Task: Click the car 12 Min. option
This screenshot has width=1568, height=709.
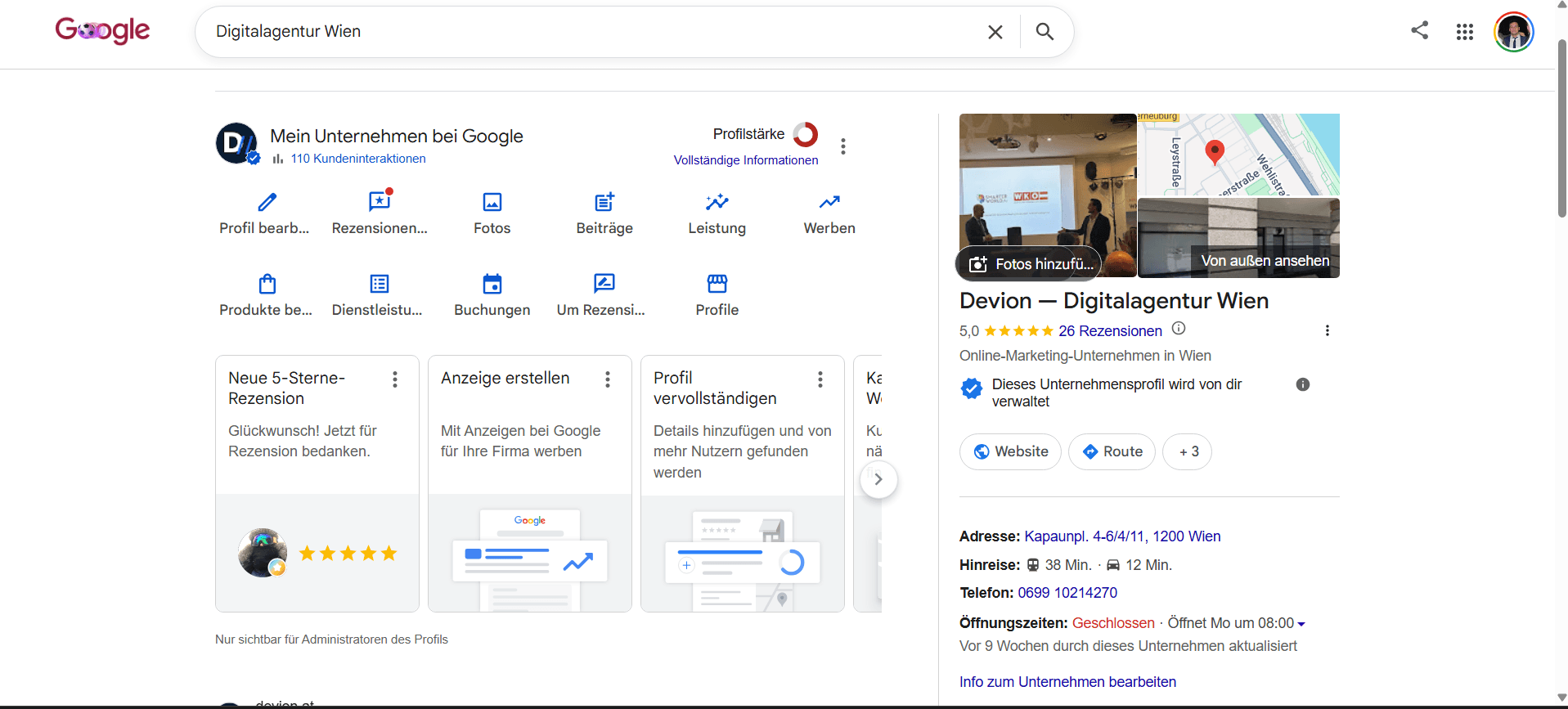Action: pos(1139,565)
